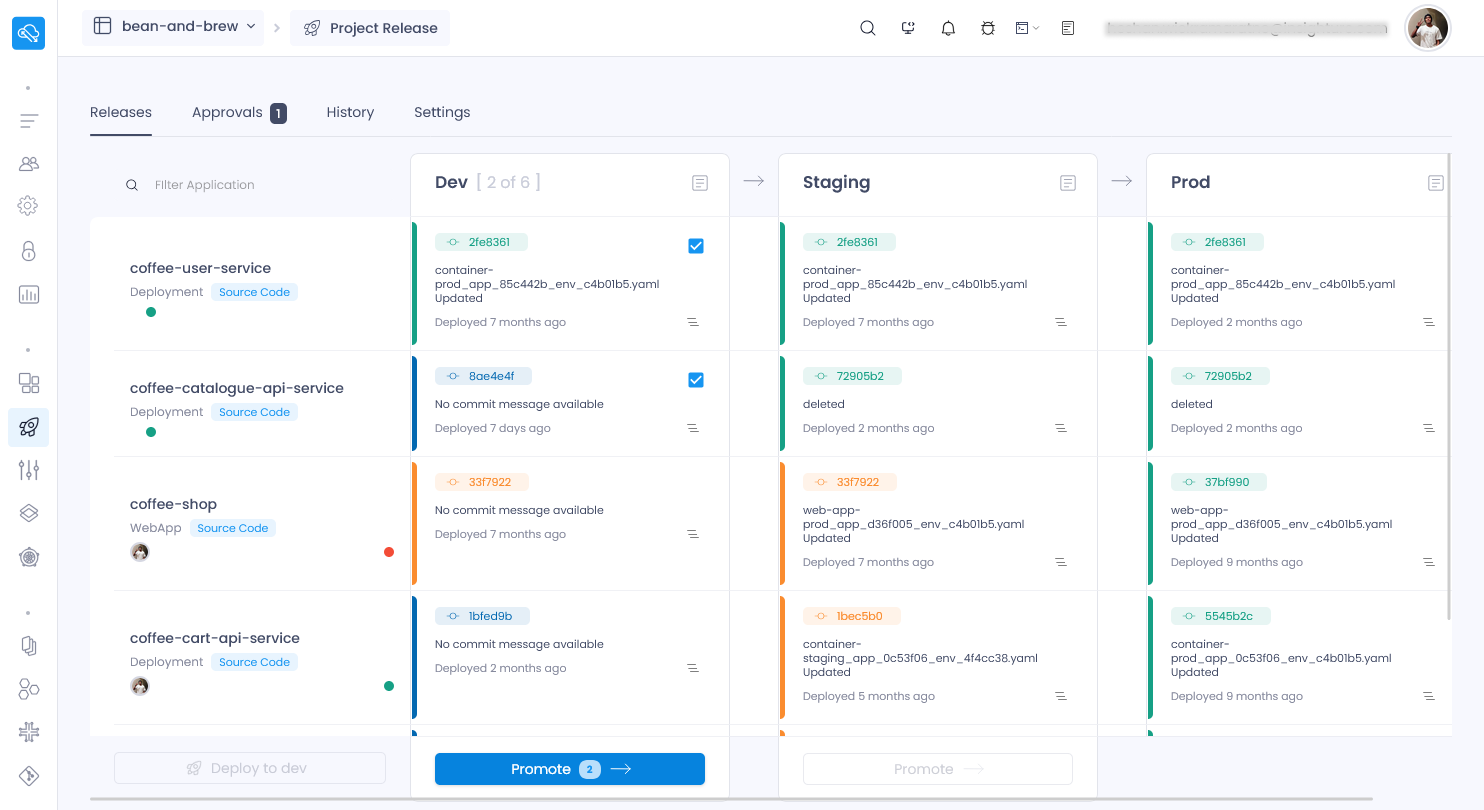The width and height of the screenshot is (1484, 810).
Task: Click the blue Promote button under Dev
Action: click(x=570, y=769)
